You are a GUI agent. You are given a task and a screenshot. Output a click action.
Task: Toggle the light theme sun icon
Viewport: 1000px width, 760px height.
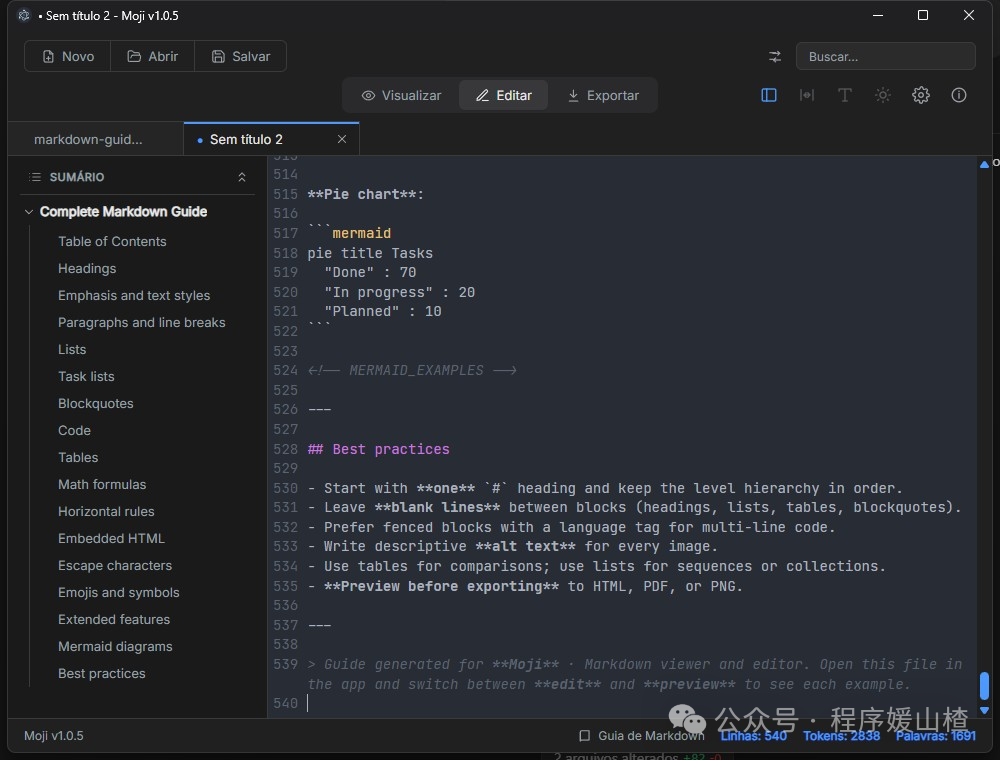click(883, 95)
